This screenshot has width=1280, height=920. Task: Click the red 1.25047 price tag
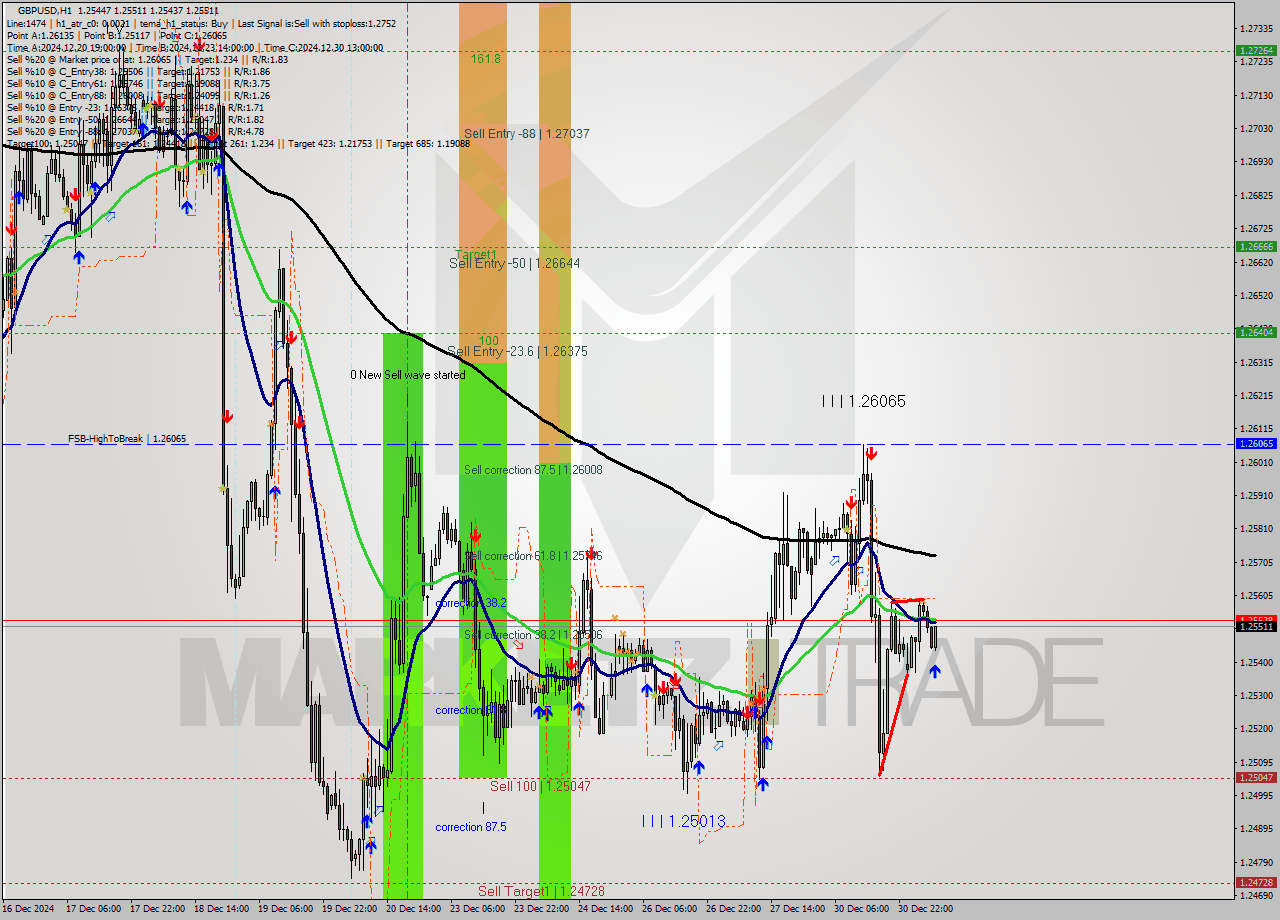pyautogui.click(x=1256, y=777)
